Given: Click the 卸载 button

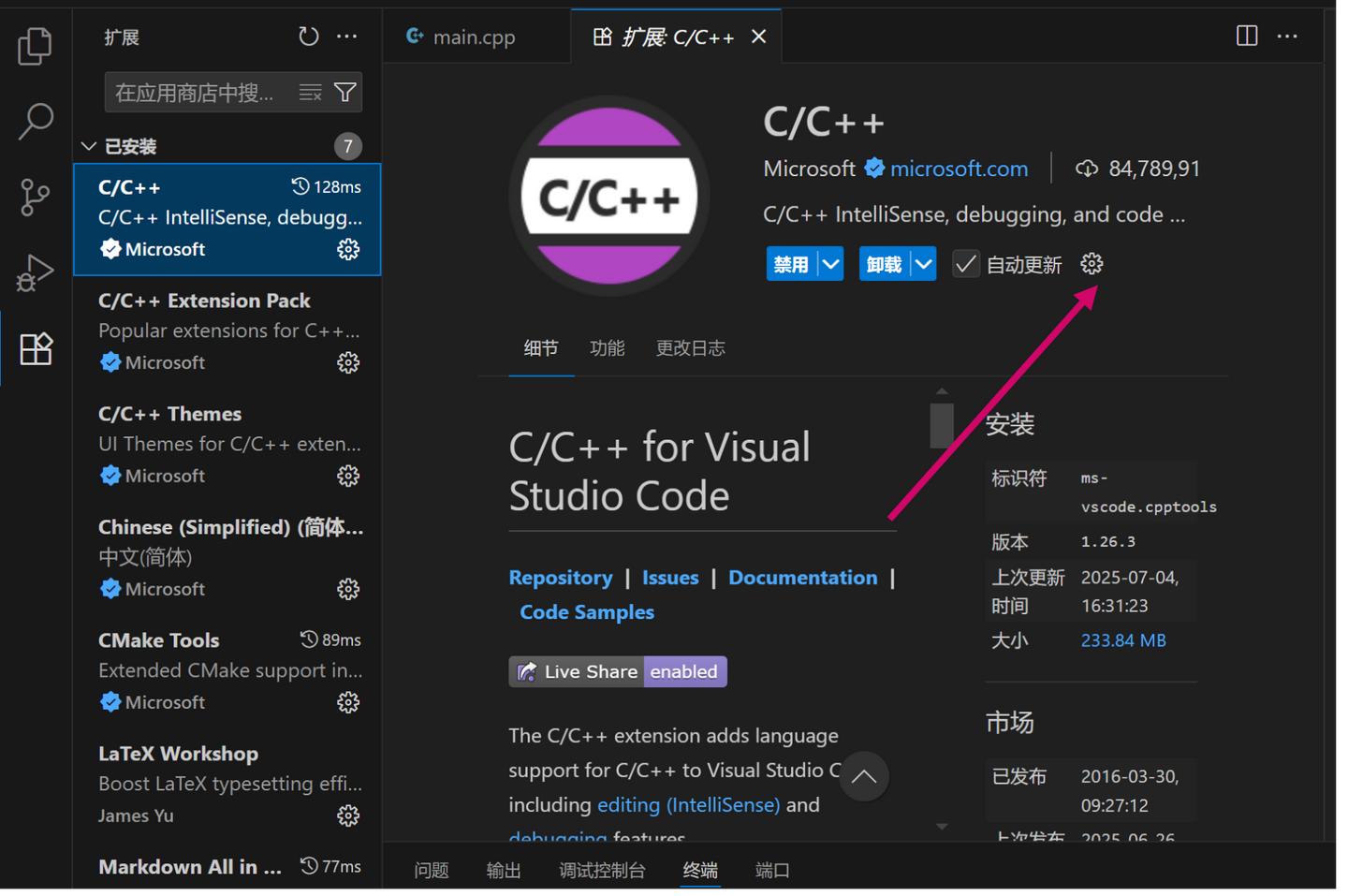Looking at the screenshot, I should pyautogui.click(x=885, y=264).
